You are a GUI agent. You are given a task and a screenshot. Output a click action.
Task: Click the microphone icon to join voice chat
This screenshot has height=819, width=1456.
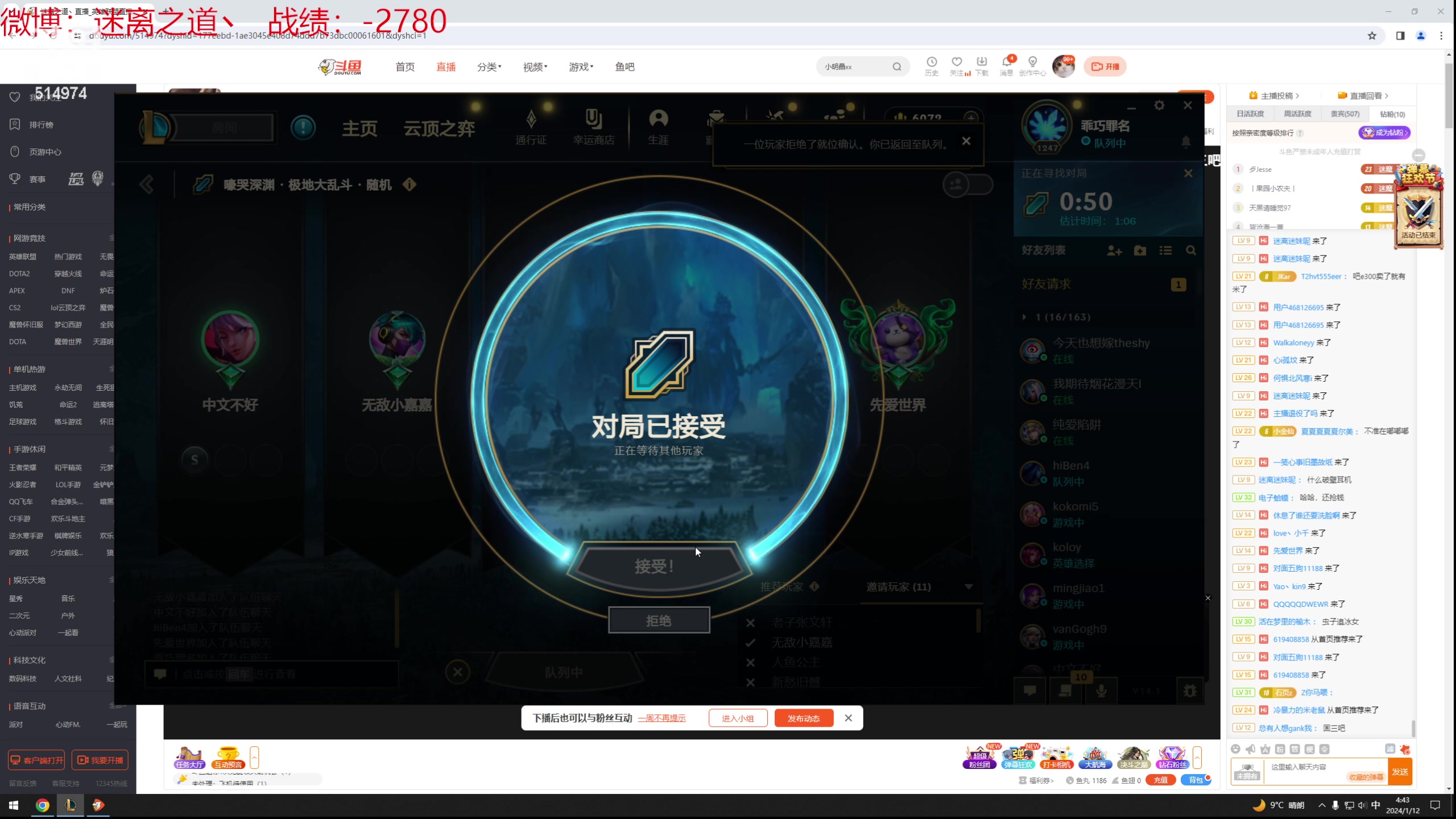[x=1102, y=692]
